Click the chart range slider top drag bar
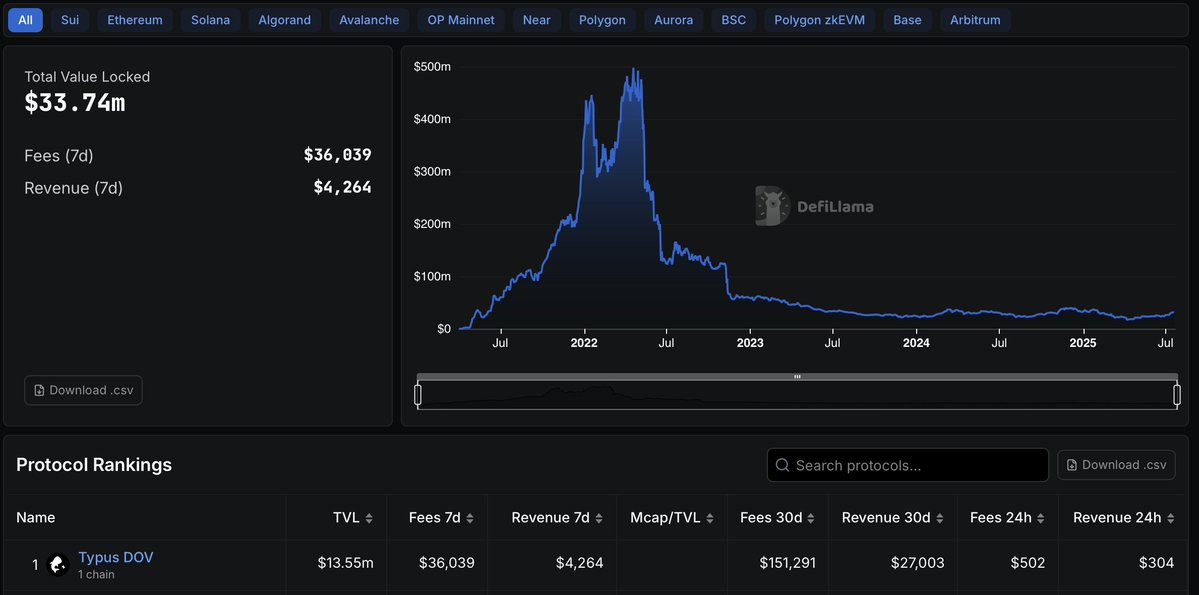 click(797, 376)
